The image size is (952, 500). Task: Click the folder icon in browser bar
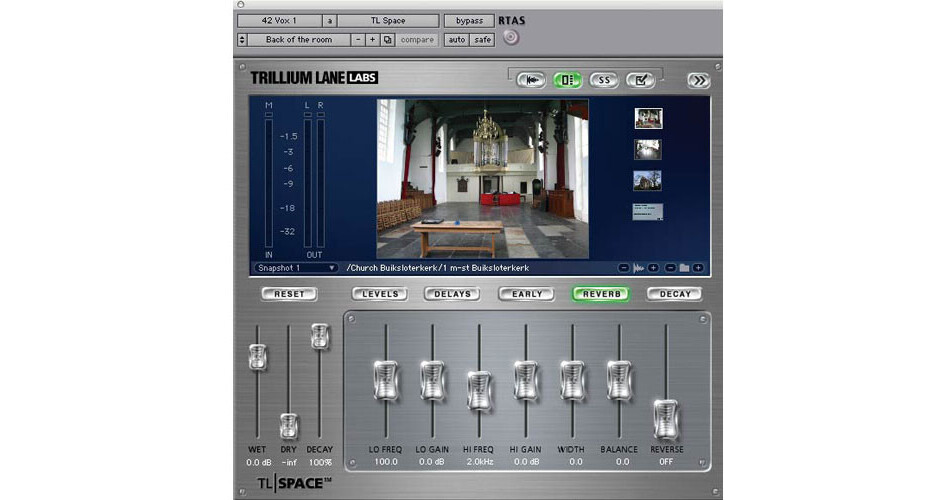(x=684, y=268)
